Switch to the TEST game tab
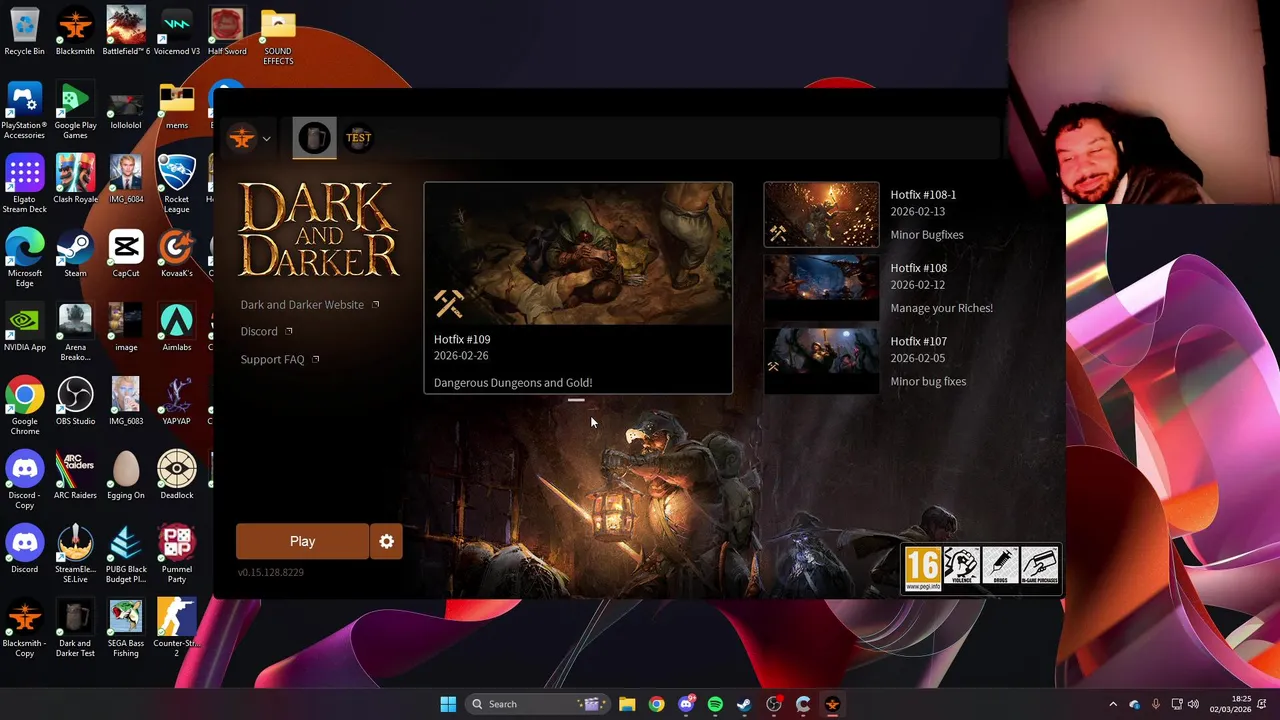 [358, 138]
